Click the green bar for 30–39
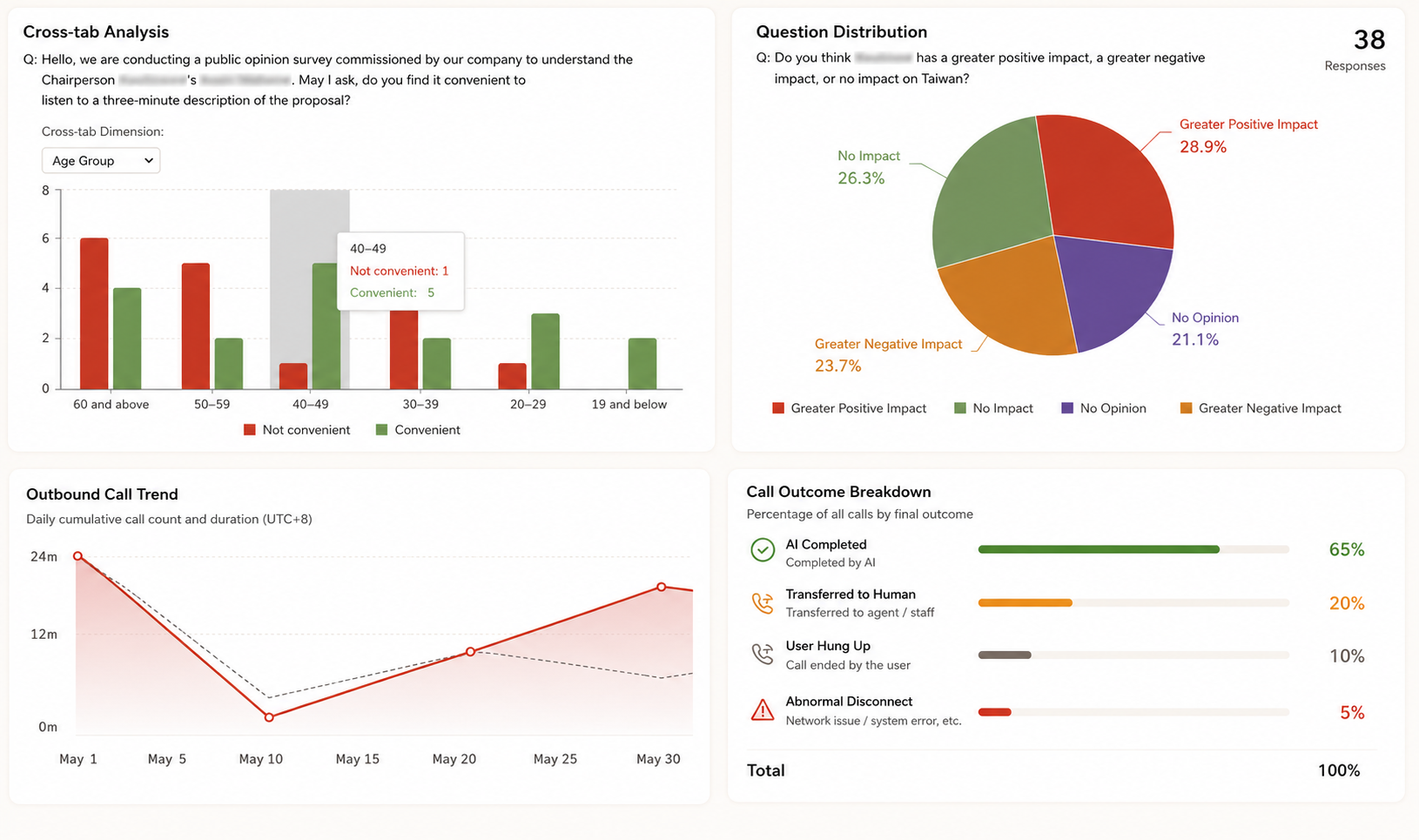The width and height of the screenshot is (1419, 840). tap(437, 364)
